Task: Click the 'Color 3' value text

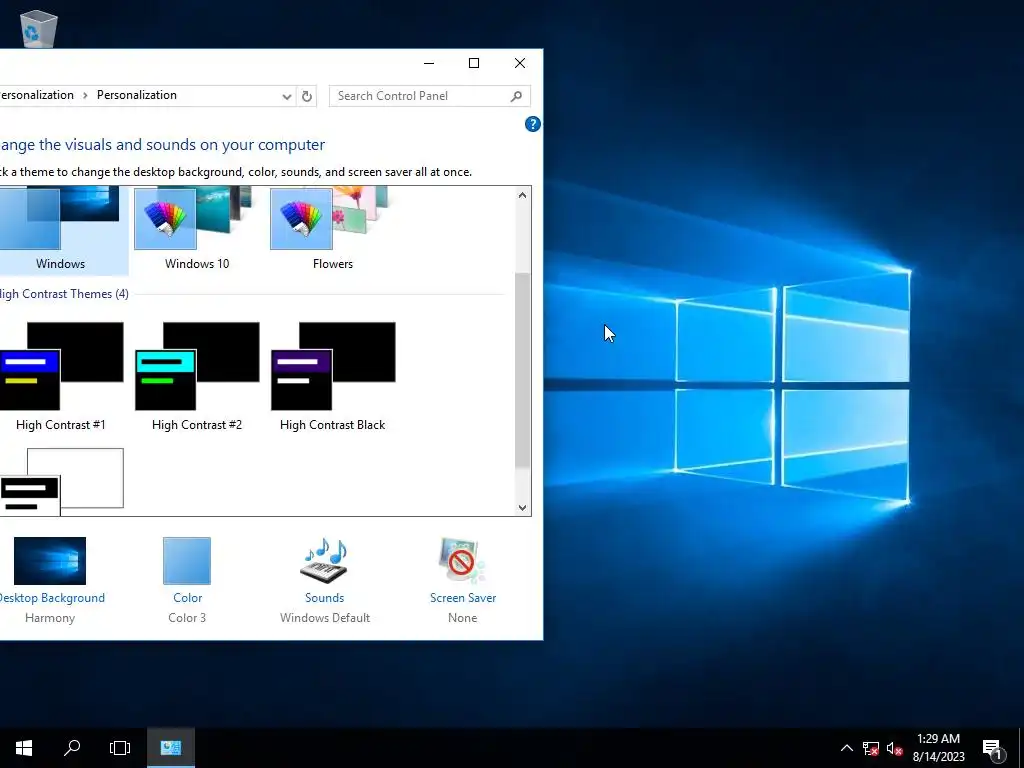Action: pos(187,618)
